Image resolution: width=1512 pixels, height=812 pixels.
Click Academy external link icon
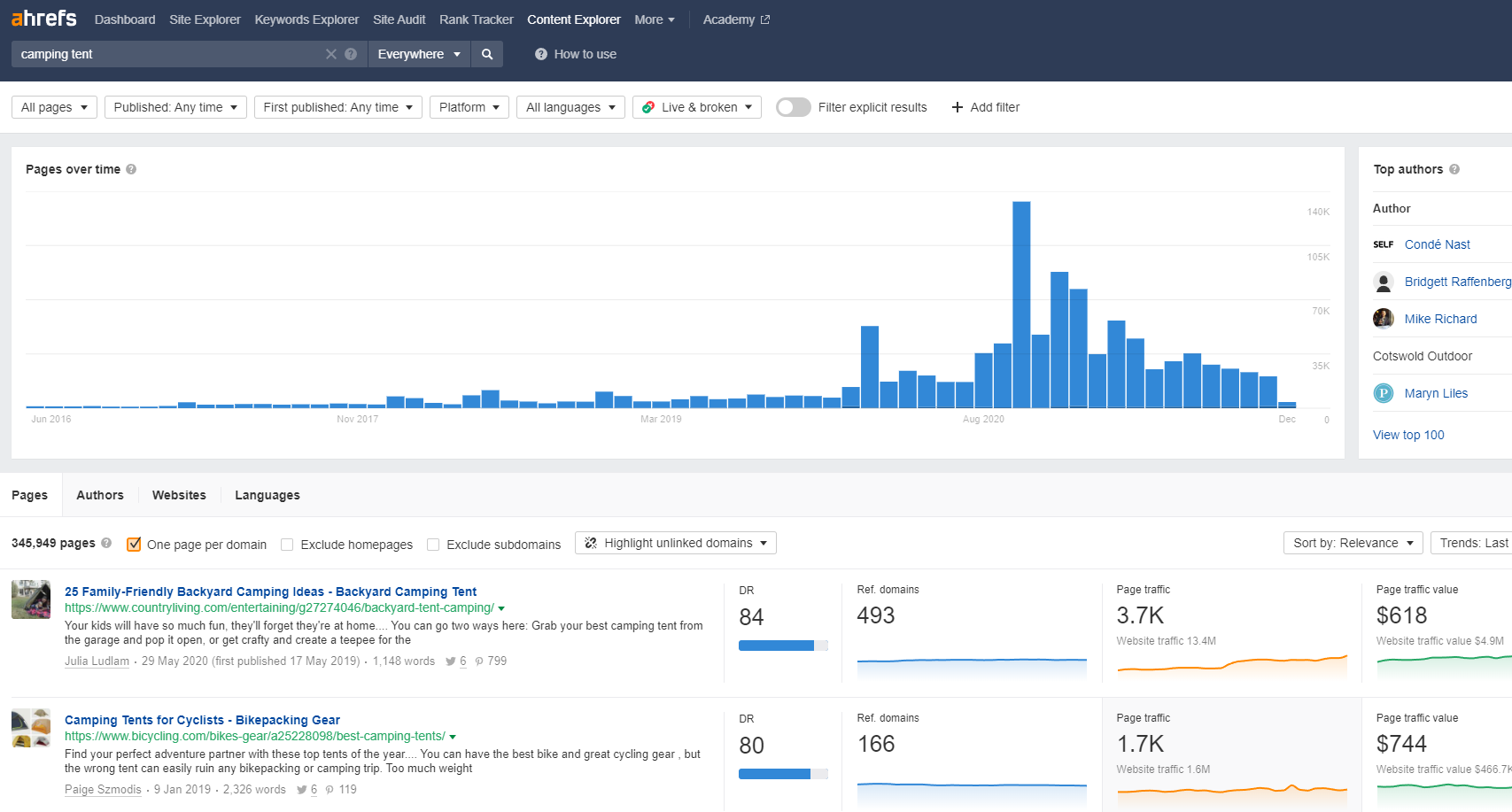tap(765, 19)
